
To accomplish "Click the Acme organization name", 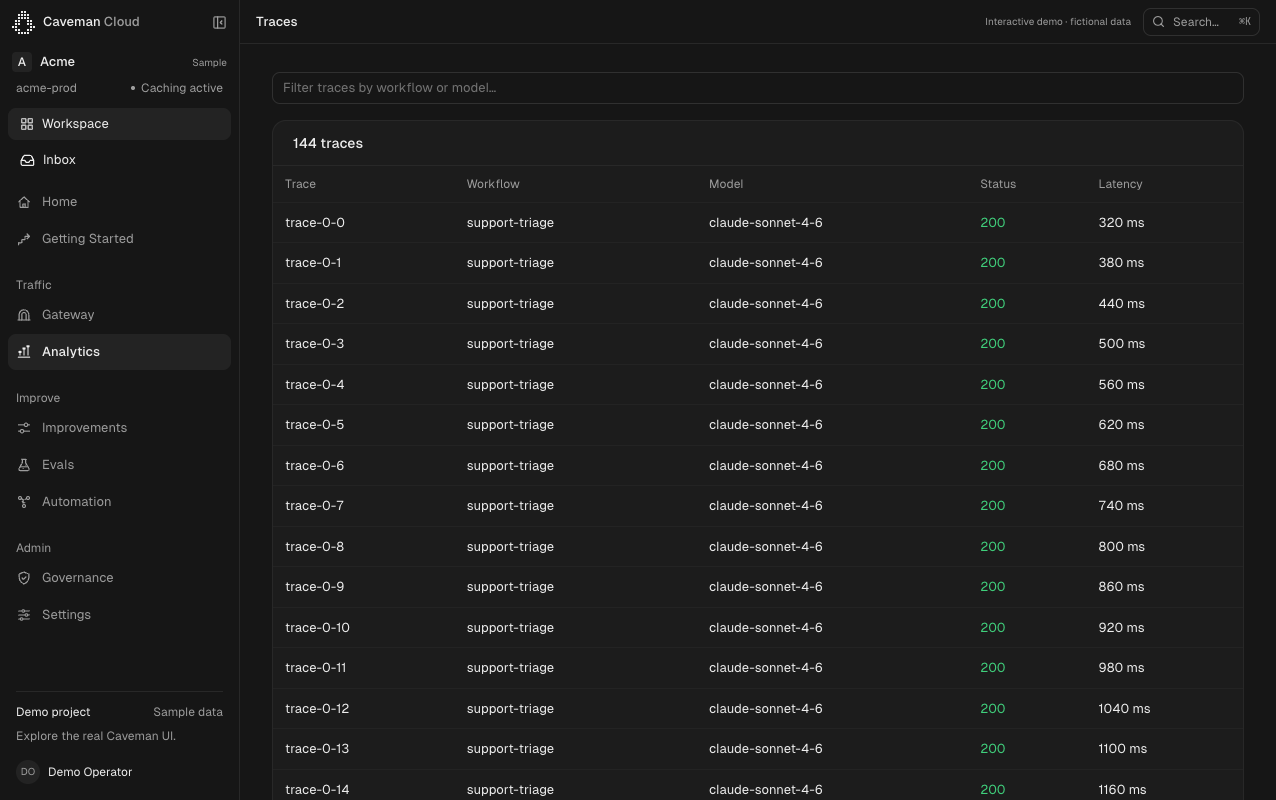I will tap(57, 62).
